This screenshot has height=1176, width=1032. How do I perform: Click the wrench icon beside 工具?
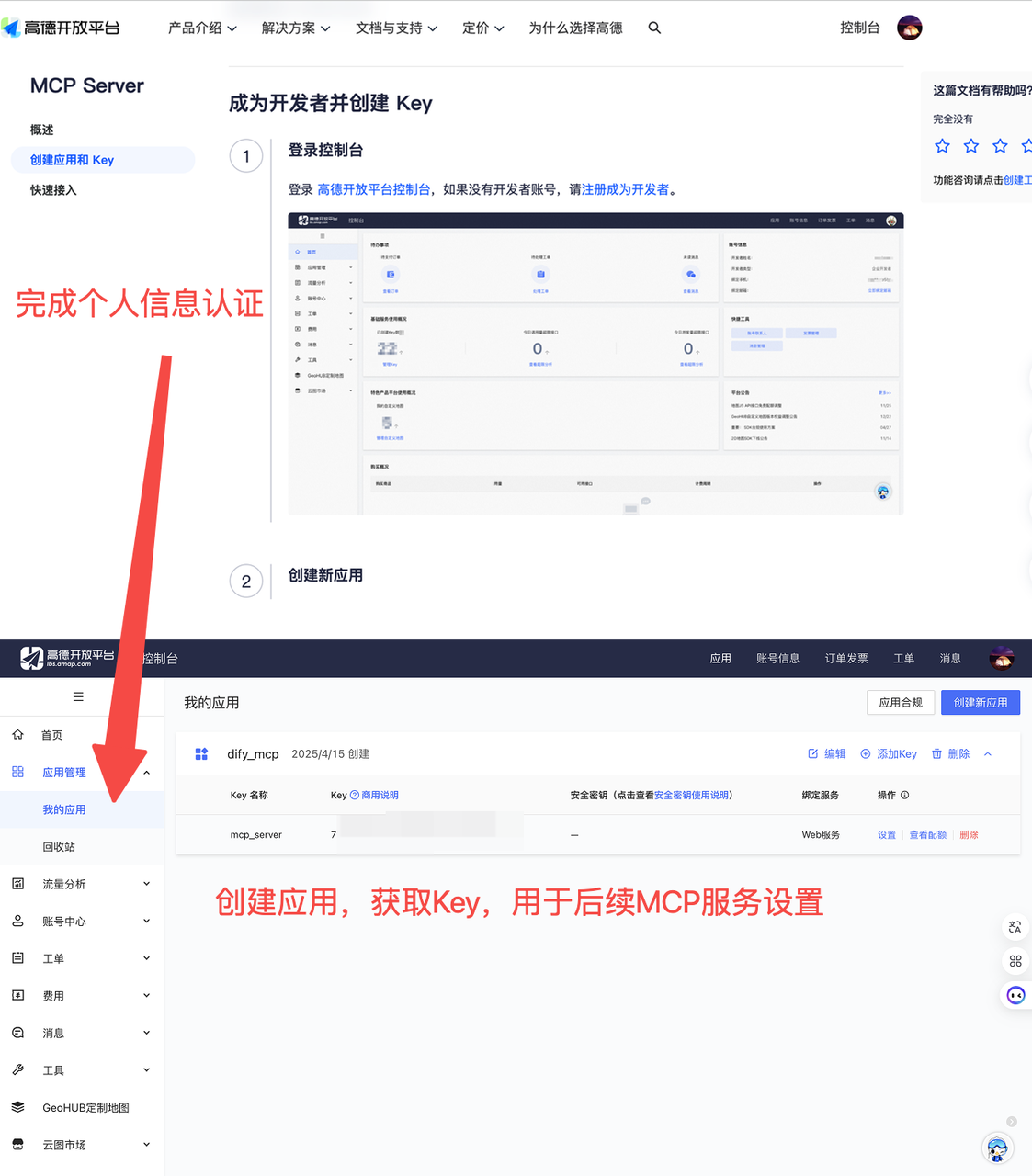(x=17, y=1069)
